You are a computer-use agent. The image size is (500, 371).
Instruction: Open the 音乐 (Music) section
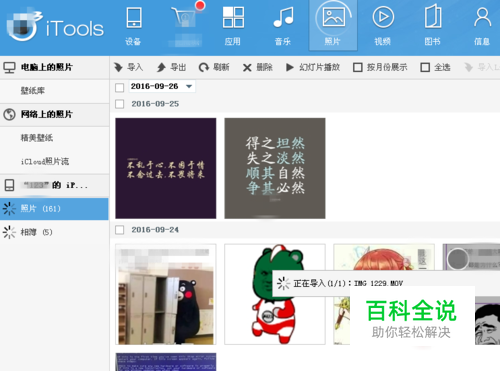pyautogui.click(x=283, y=27)
